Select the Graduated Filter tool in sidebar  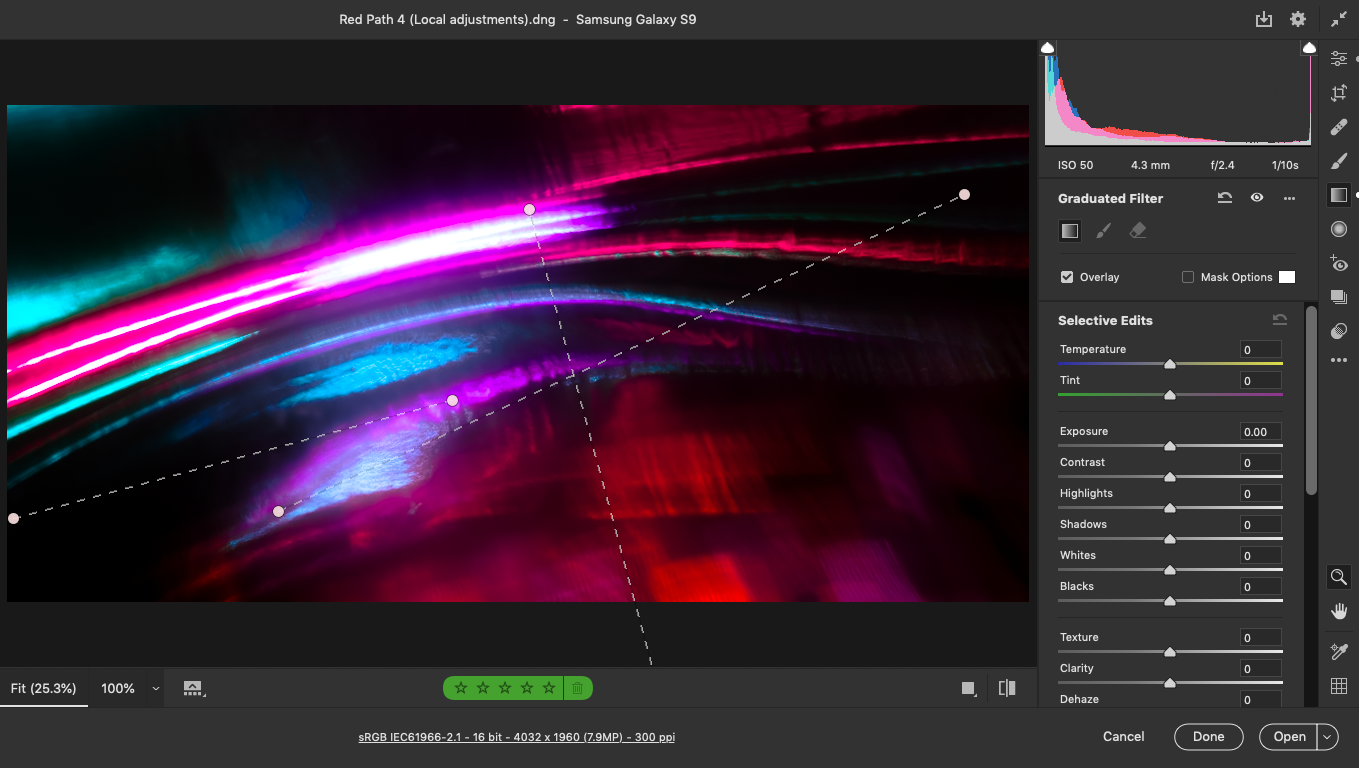(1339, 195)
